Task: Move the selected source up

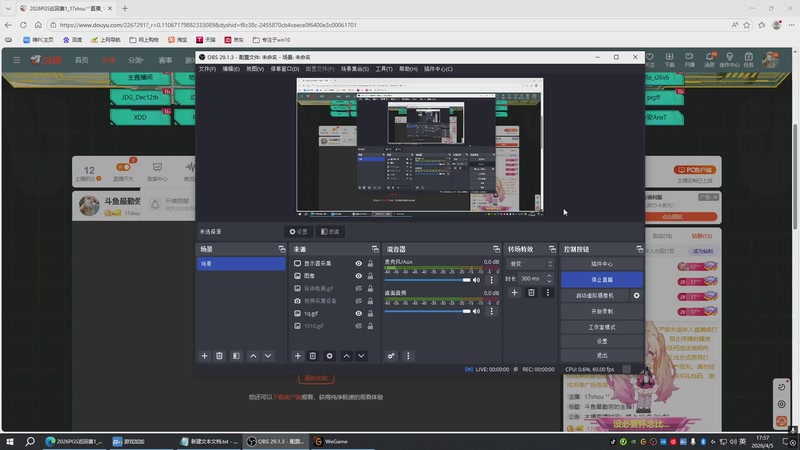Action: click(346, 356)
